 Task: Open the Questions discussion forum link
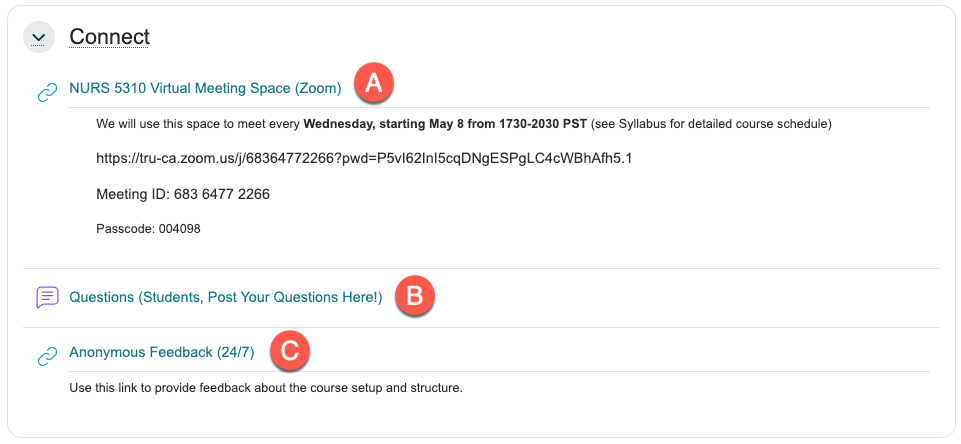point(225,297)
